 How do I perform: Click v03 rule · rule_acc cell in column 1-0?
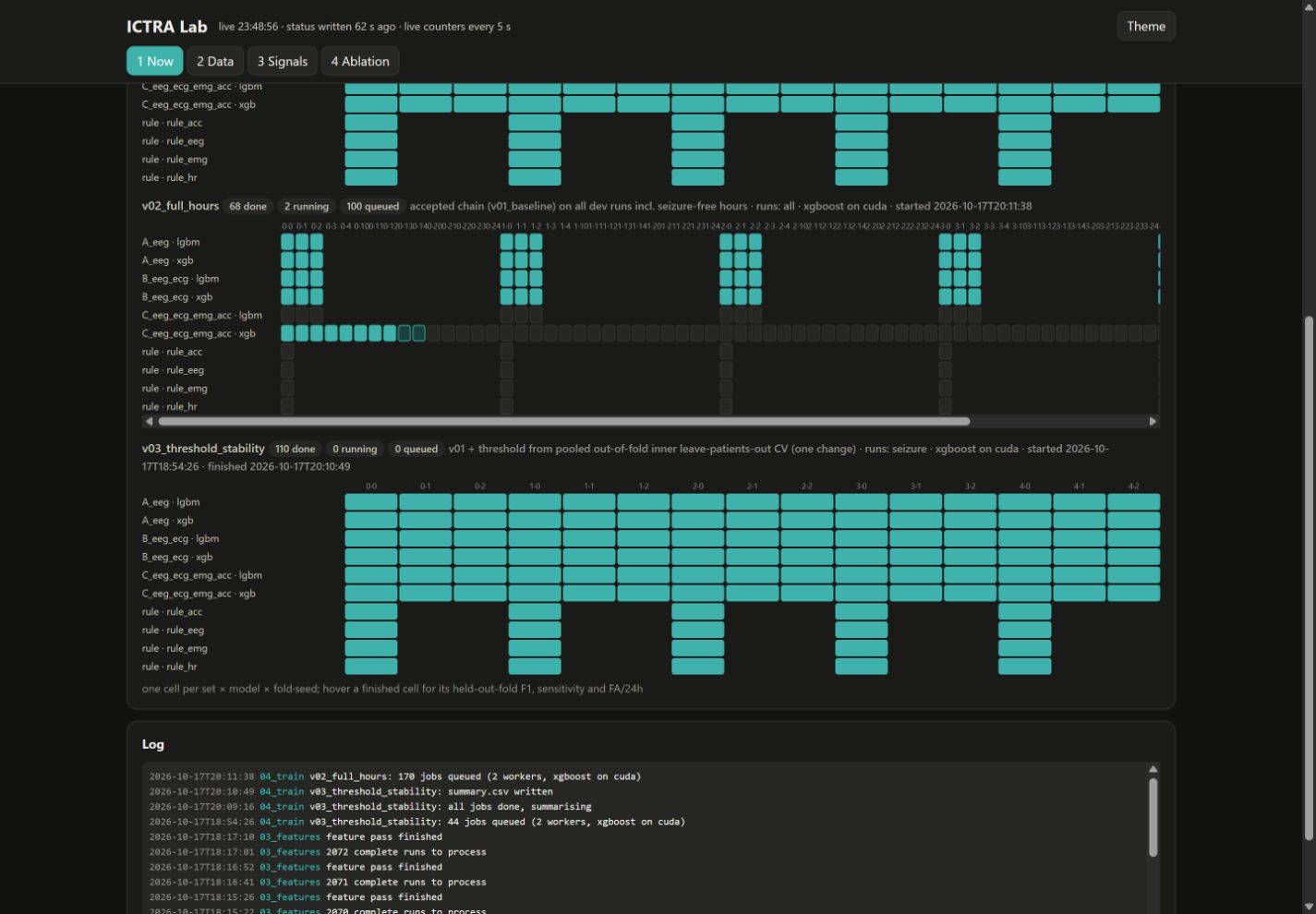pos(535,611)
